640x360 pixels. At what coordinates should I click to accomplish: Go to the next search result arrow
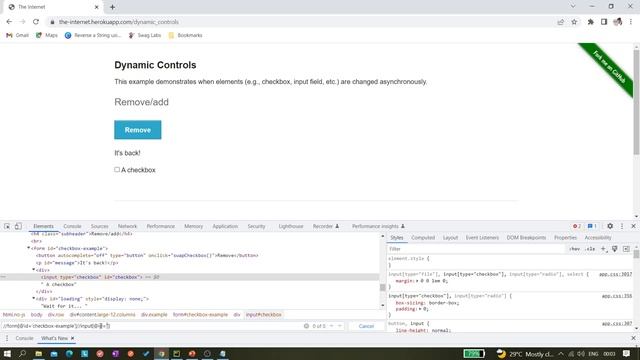click(x=340, y=326)
